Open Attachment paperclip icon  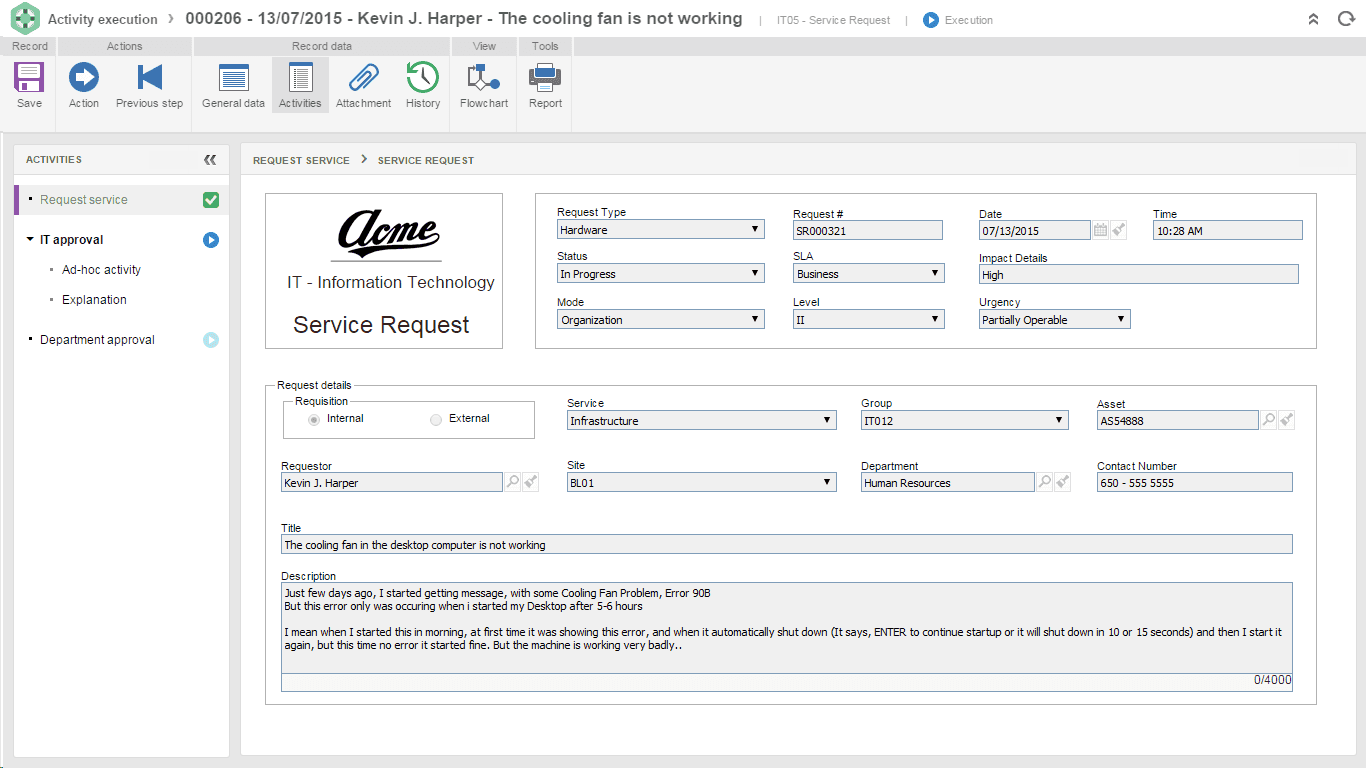pyautogui.click(x=363, y=78)
